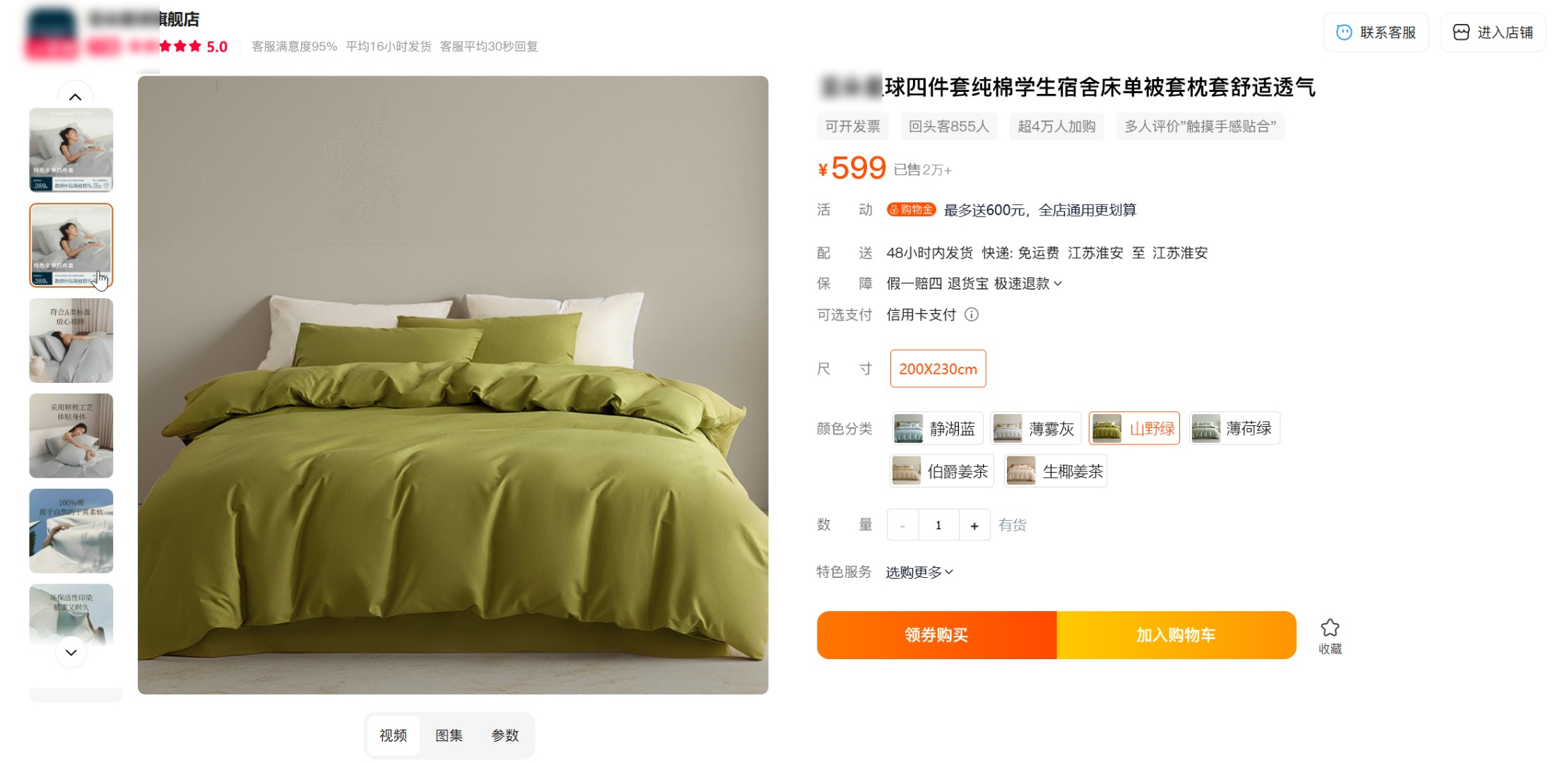Click the 领券购买 buy button
Image resolution: width=1568 pixels, height=763 pixels.
click(x=936, y=635)
